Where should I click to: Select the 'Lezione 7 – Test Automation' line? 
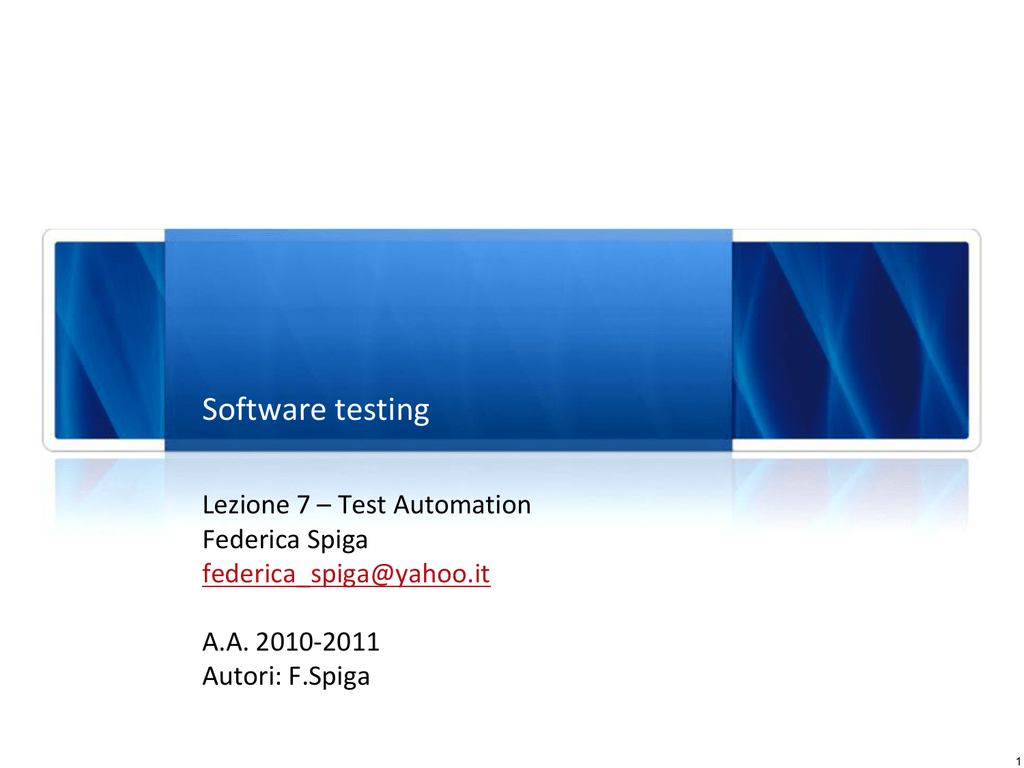tap(366, 505)
